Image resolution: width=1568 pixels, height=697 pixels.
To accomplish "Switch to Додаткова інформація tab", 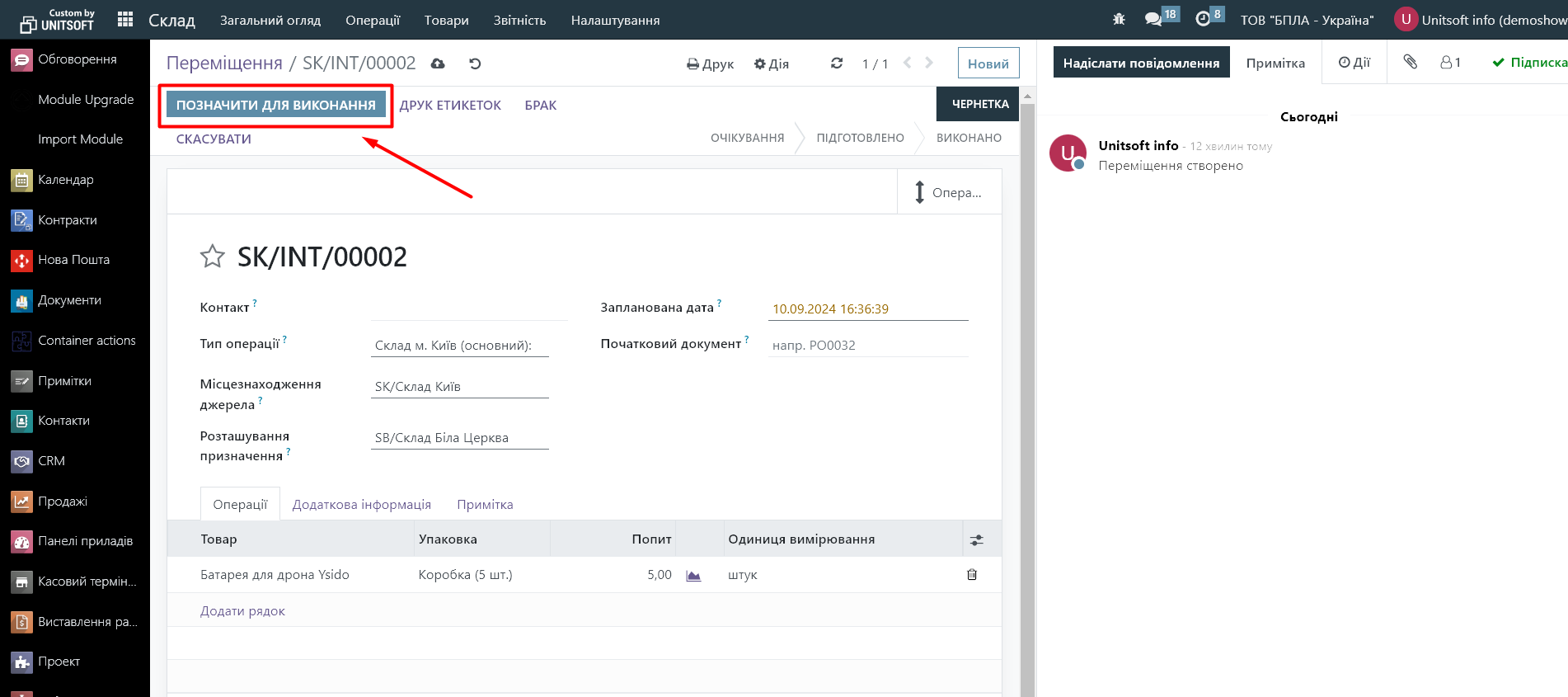I will coord(361,504).
